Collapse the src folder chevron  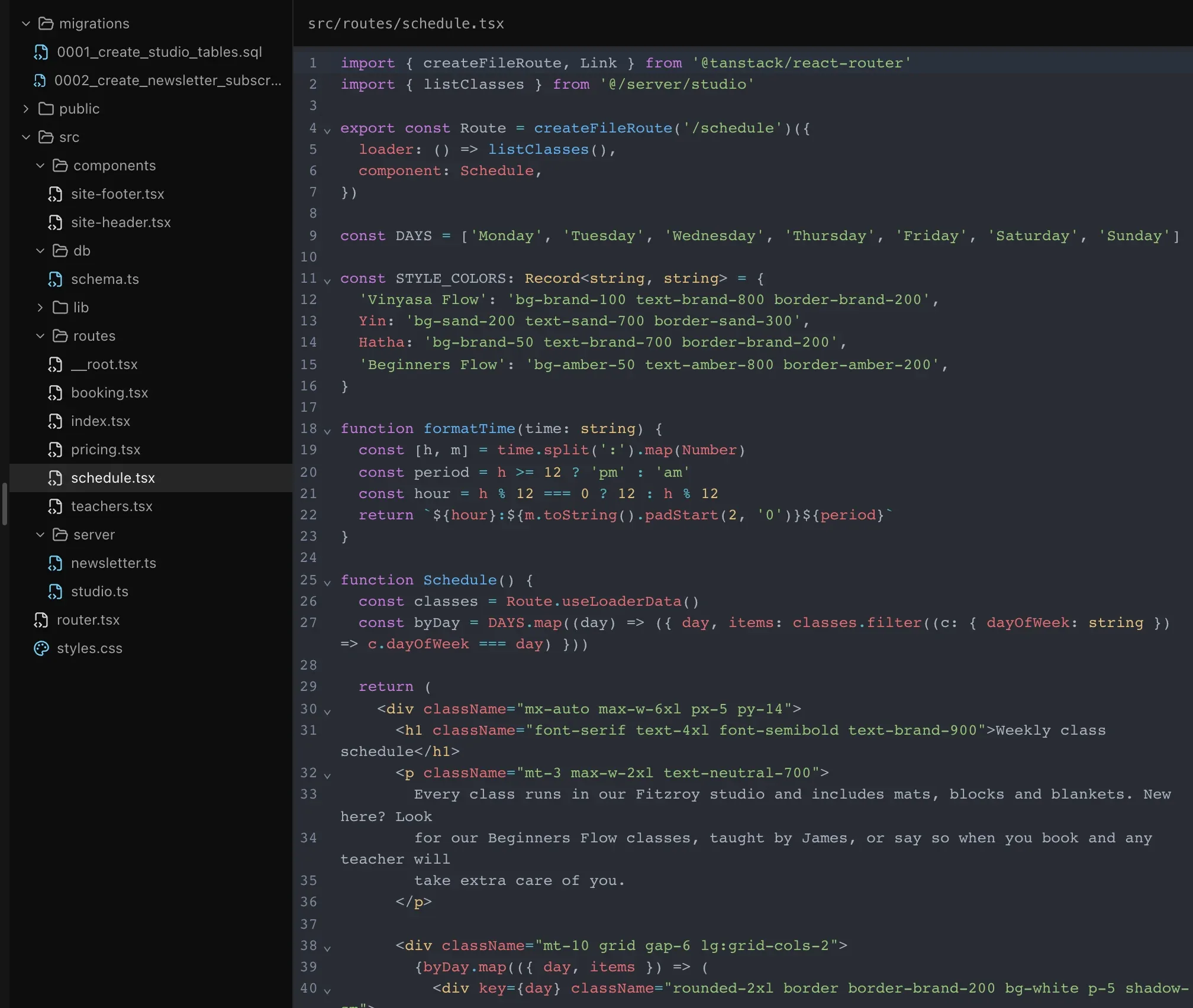coord(26,137)
